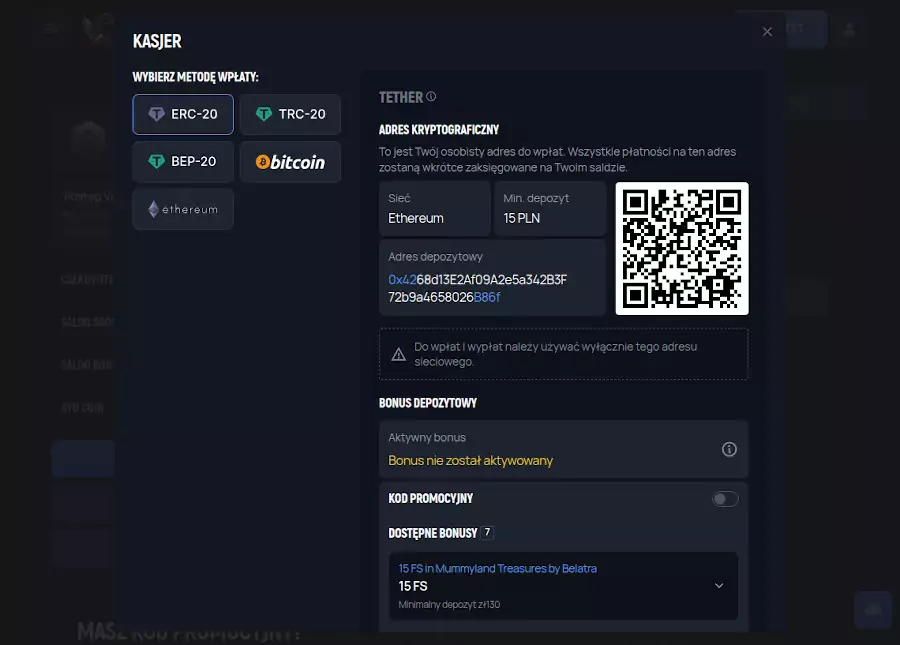Screen dimensions: 900x645
Task: Click the Min. depozyt 15 PLN field
Action: pyautogui.click(x=550, y=208)
